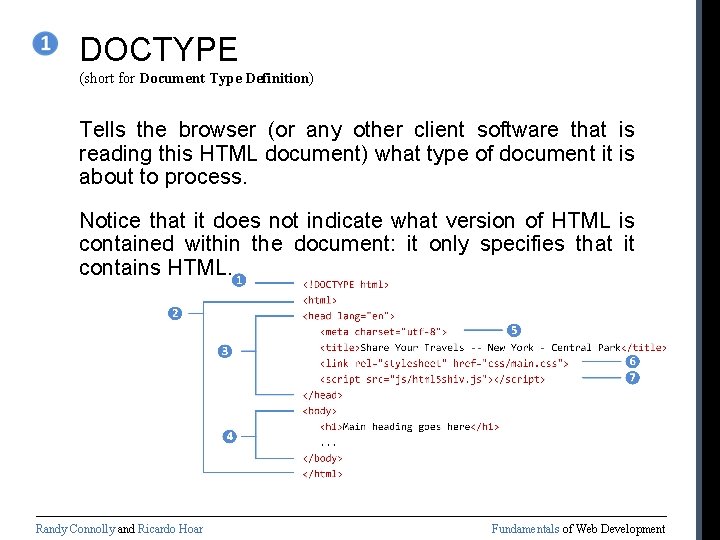The image size is (720, 540).
Task: Click the closing '</html>' tag
Action: (322, 474)
